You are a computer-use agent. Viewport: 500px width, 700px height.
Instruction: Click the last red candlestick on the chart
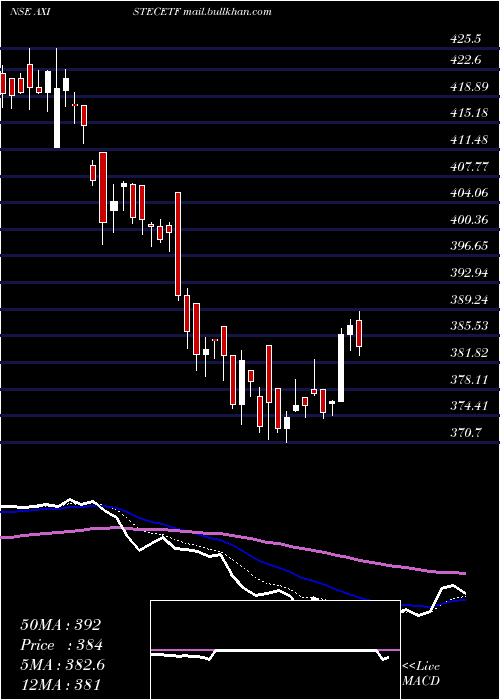(x=359, y=333)
